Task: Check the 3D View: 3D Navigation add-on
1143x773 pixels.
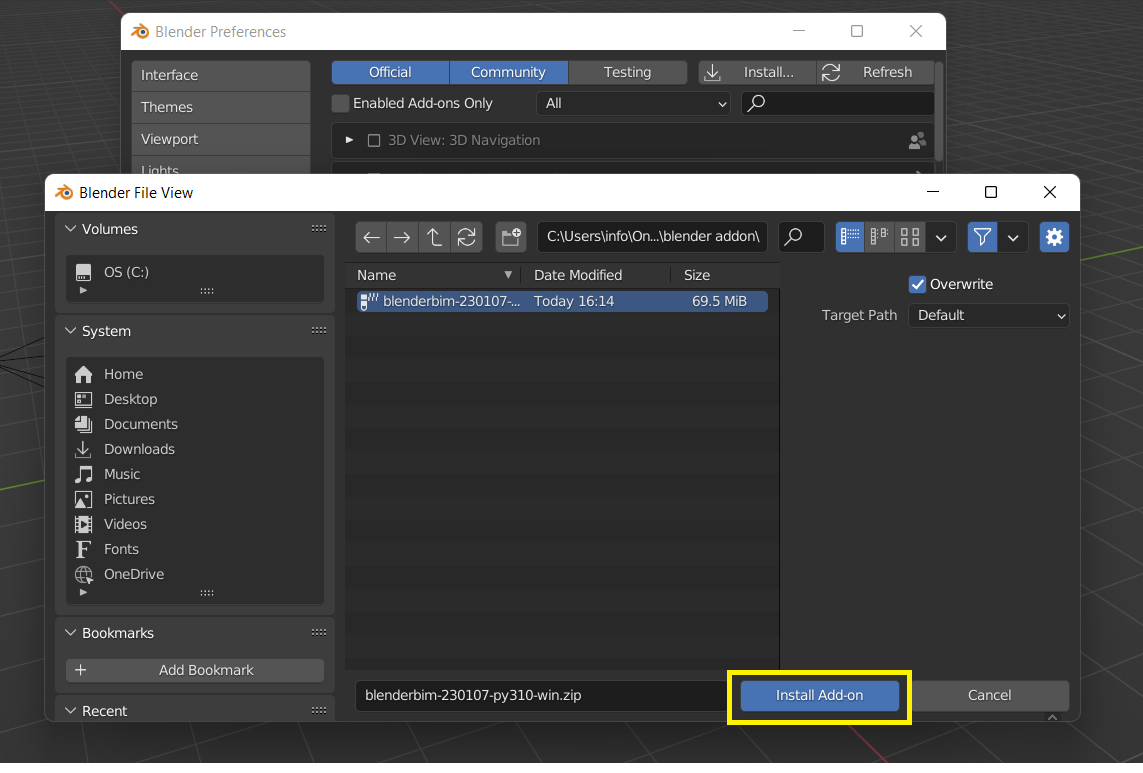Action: point(374,139)
